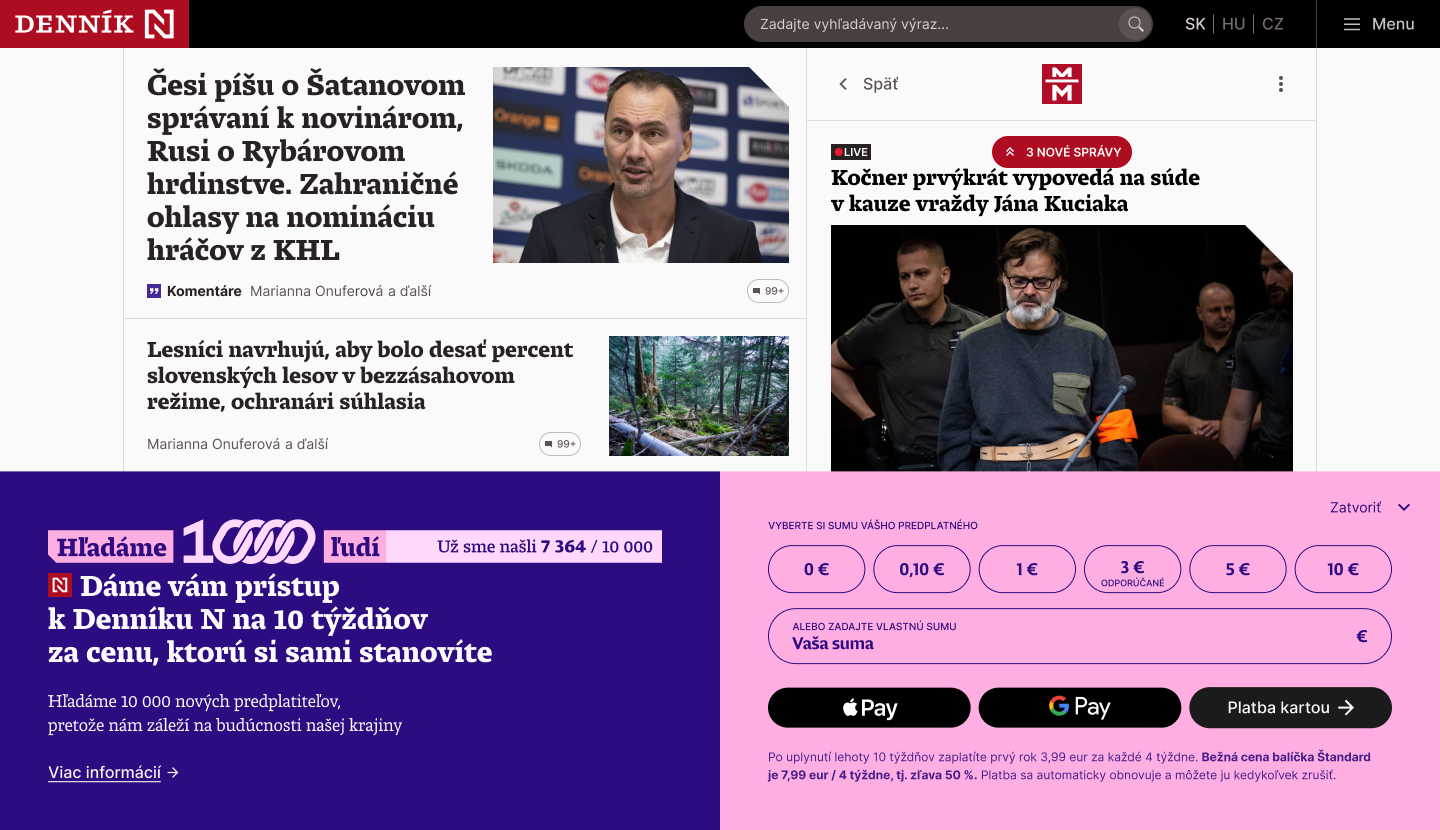Select the 0 € subscription amount
The width and height of the screenshot is (1440, 830).
(x=816, y=569)
